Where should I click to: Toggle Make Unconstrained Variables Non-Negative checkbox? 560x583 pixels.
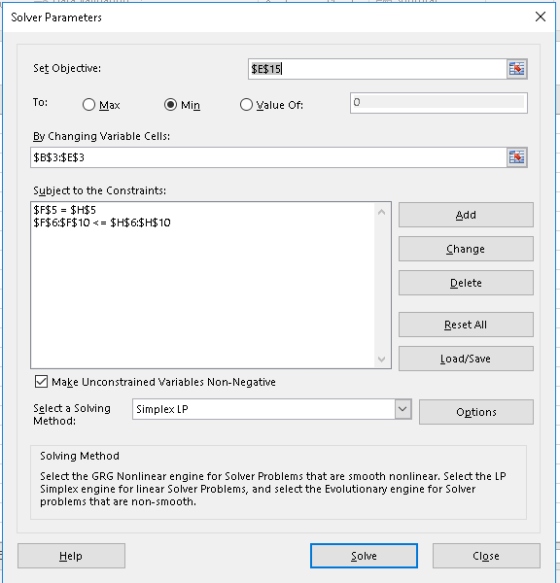click(x=41, y=382)
